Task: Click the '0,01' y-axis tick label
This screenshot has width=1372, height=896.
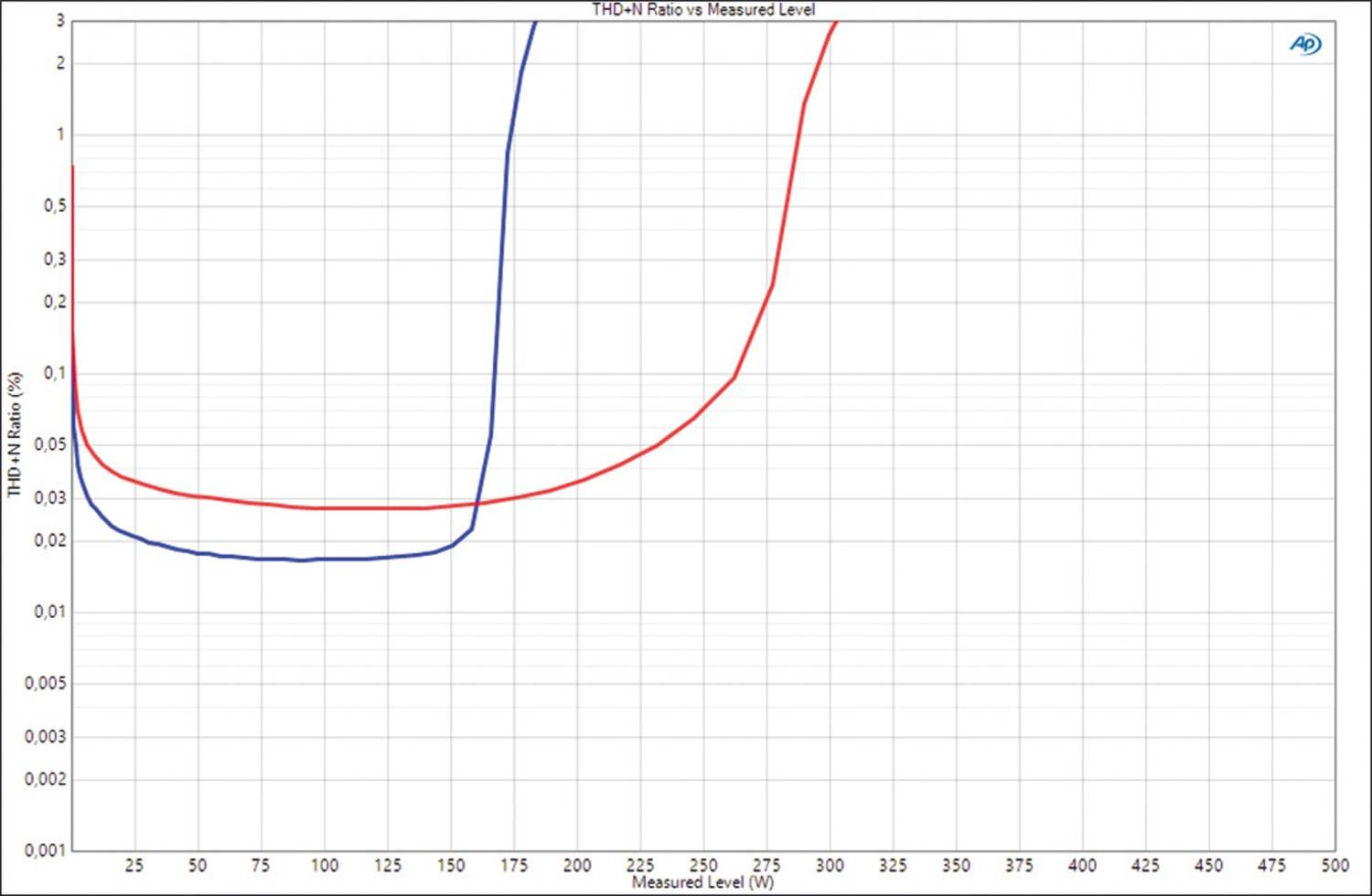Action: 50,612
